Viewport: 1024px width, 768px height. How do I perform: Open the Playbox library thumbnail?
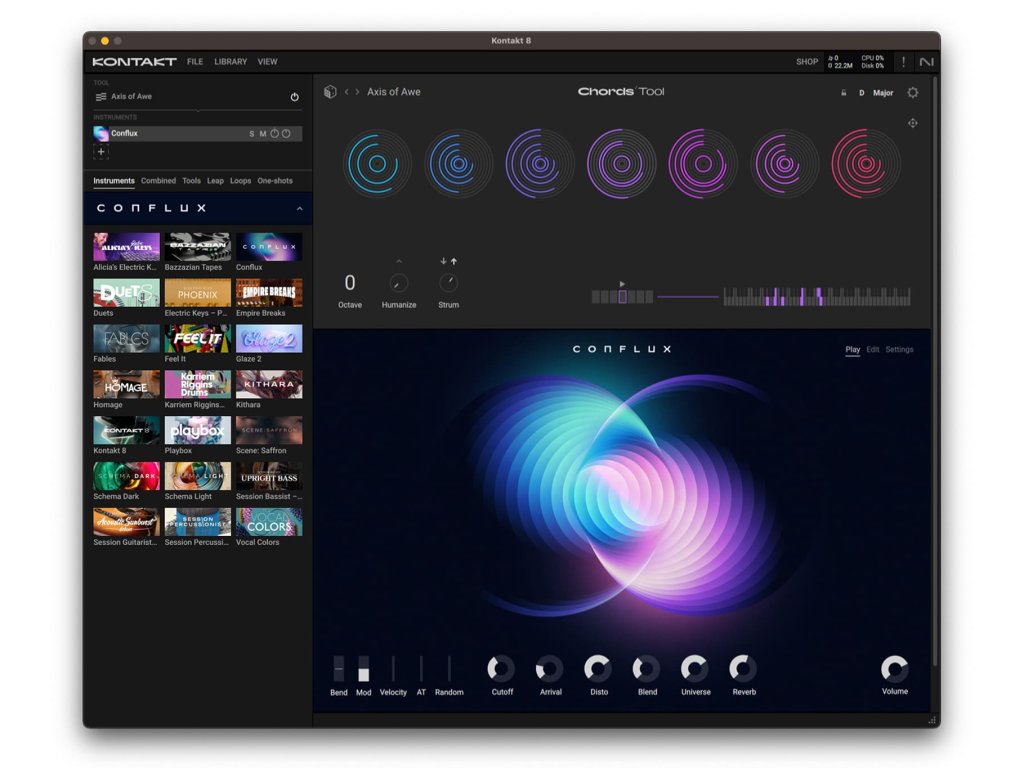(198, 430)
